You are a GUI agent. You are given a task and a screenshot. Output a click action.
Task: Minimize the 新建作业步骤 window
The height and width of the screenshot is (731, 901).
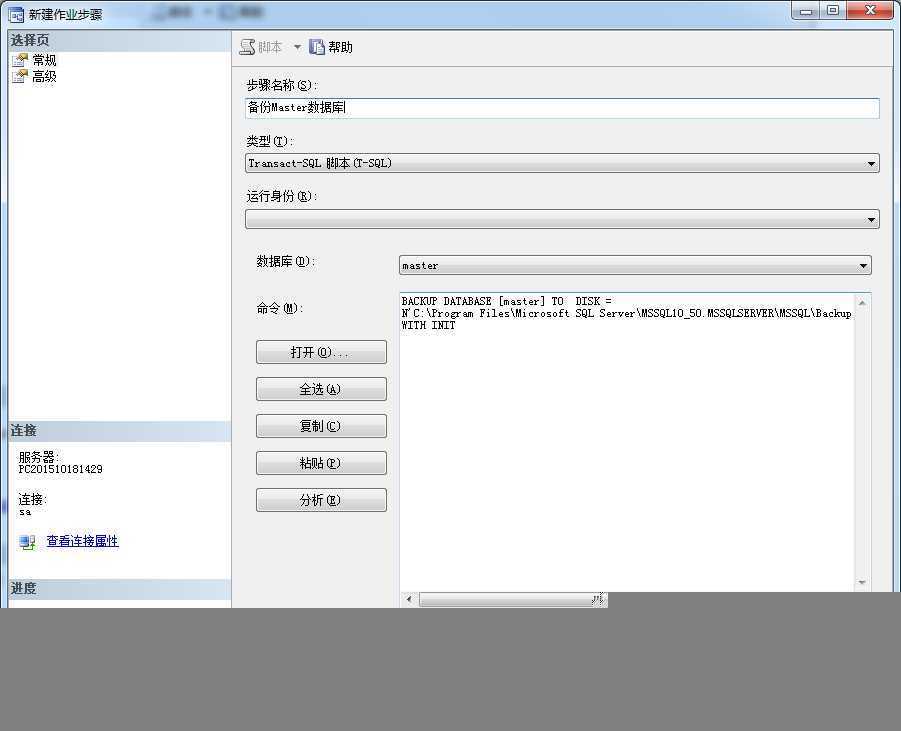pos(806,10)
